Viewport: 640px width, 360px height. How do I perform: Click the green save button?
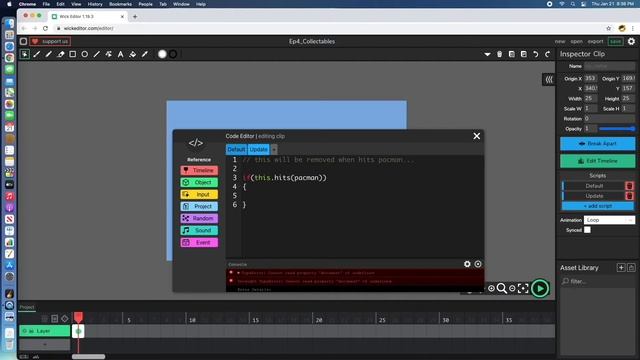(615, 41)
